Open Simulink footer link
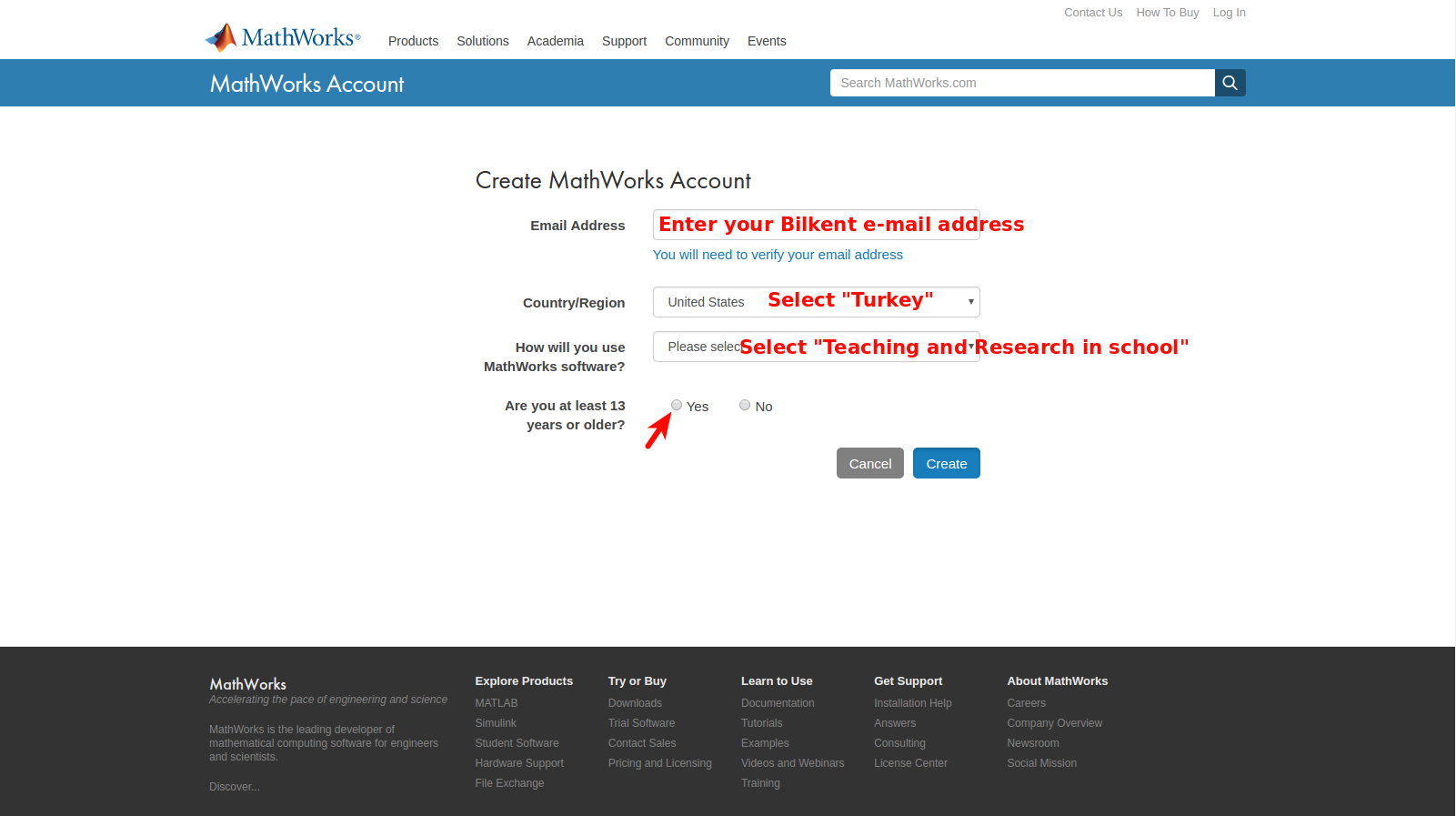The width and height of the screenshot is (1456, 816). coord(496,723)
